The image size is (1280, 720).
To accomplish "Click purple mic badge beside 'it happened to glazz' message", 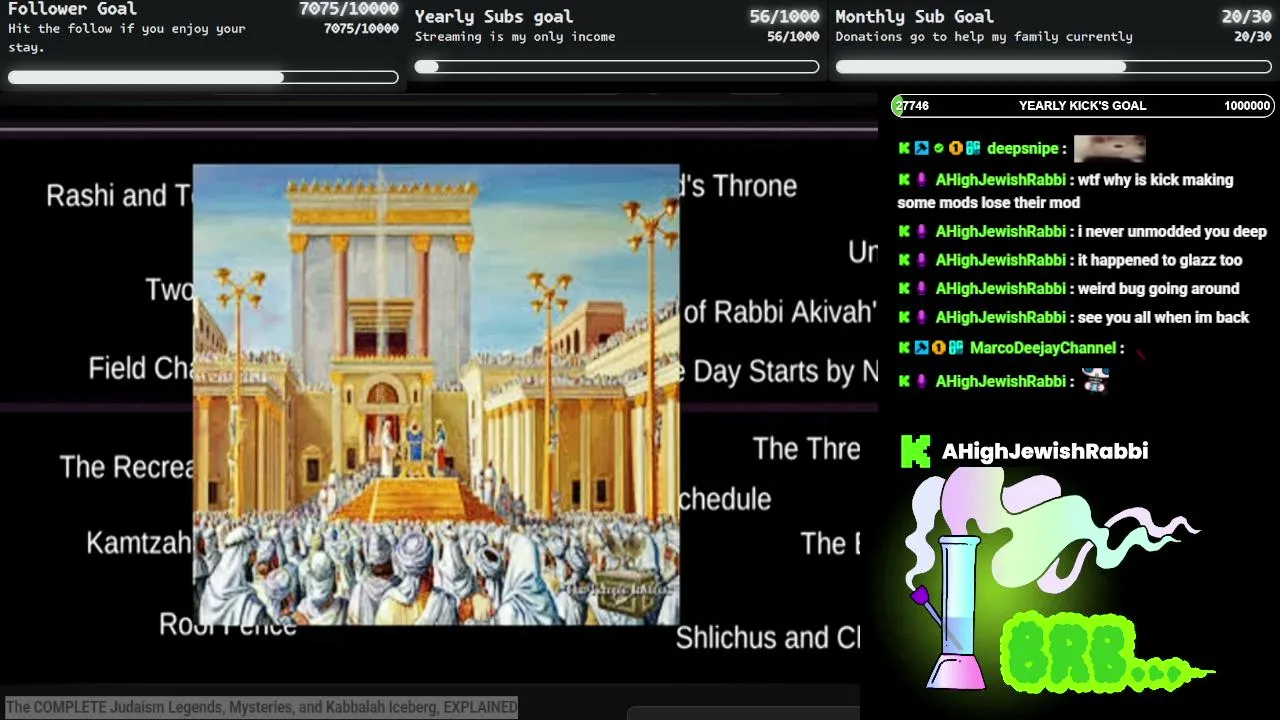I will pos(922,260).
